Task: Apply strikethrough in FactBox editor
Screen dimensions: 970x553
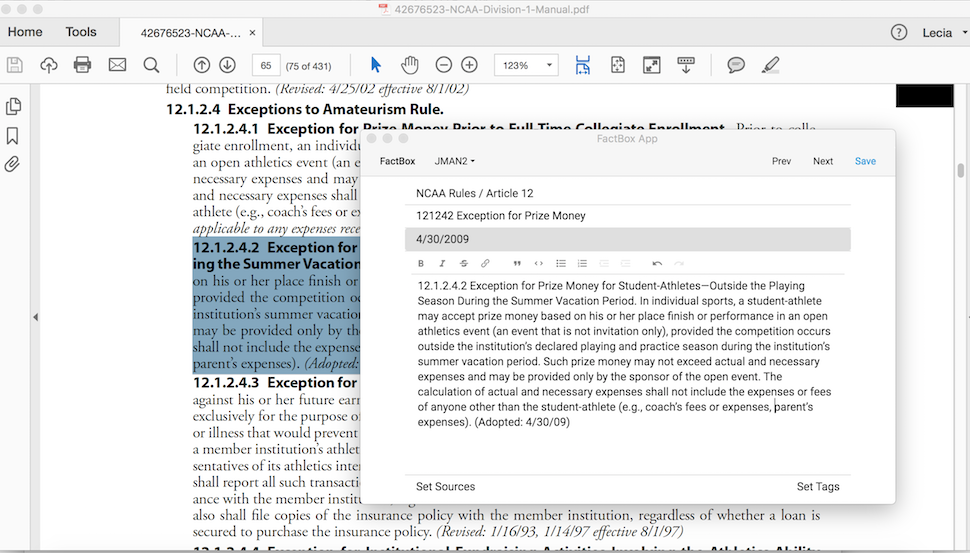Action: tap(463, 264)
